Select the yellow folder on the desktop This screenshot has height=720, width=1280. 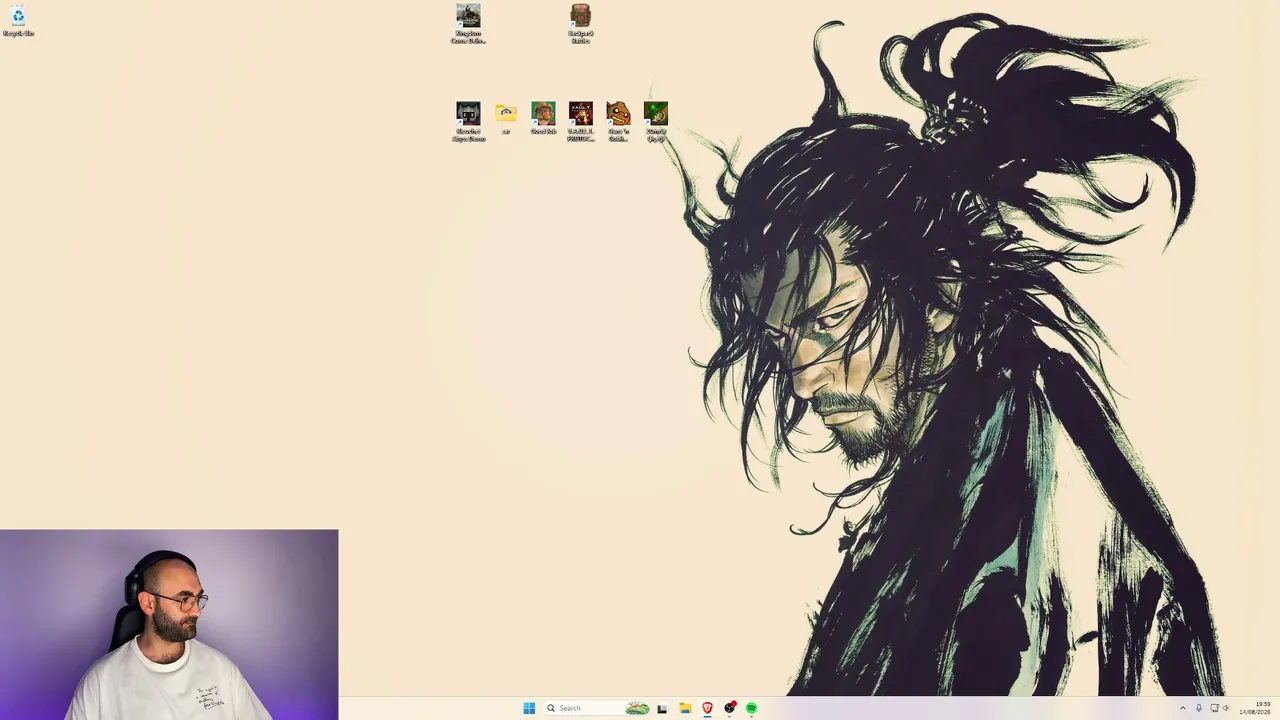506,117
